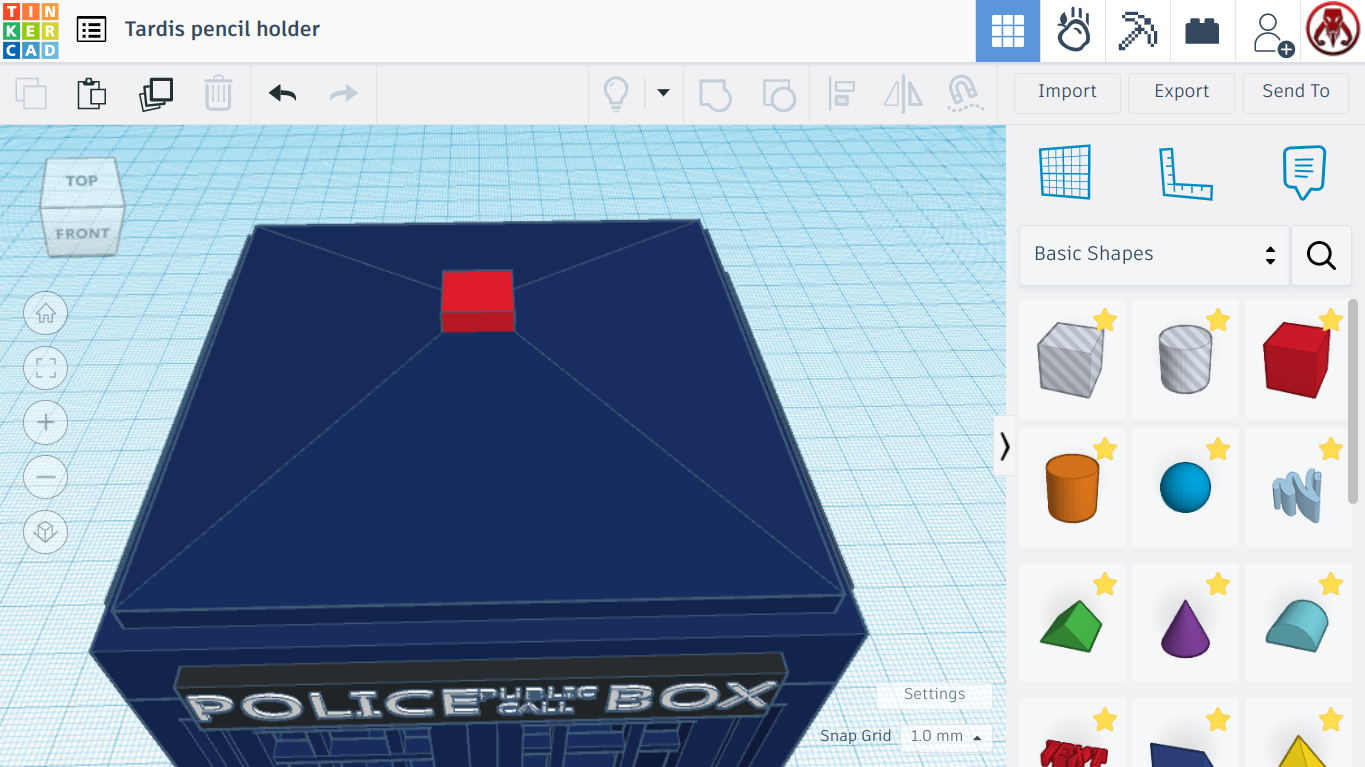Select the Cylinder hole shape

pyautogui.click(x=1185, y=359)
